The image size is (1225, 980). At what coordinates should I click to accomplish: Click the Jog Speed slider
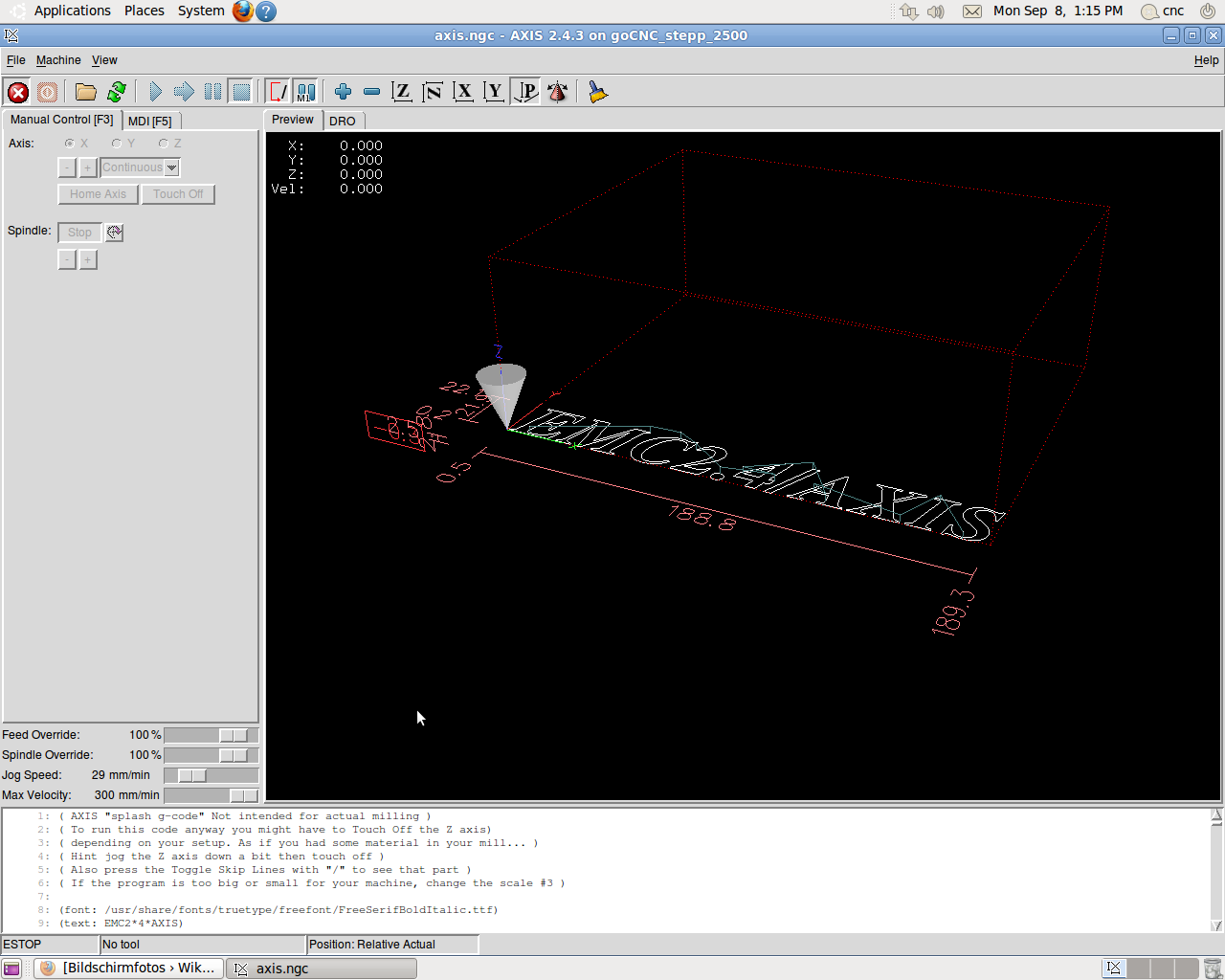[212, 775]
